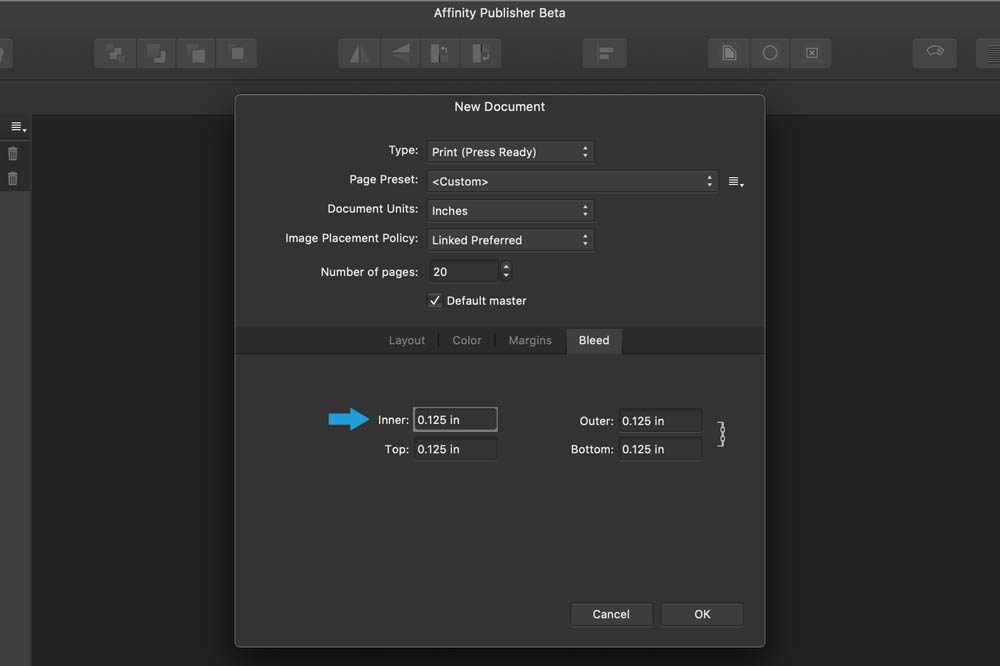Click the Bottom bleed input field
The width and height of the screenshot is (1000, 666).
point(660,449)
